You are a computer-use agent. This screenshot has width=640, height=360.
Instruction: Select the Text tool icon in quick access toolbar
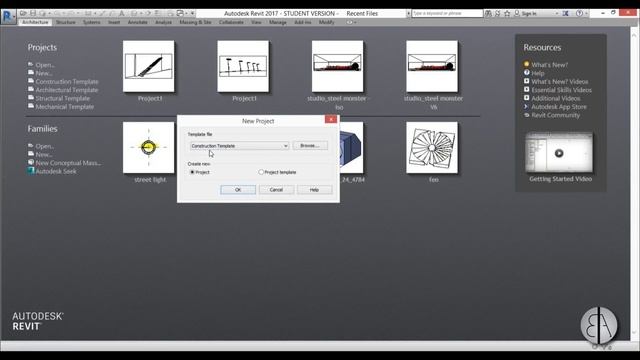click(x=122, y=13)
